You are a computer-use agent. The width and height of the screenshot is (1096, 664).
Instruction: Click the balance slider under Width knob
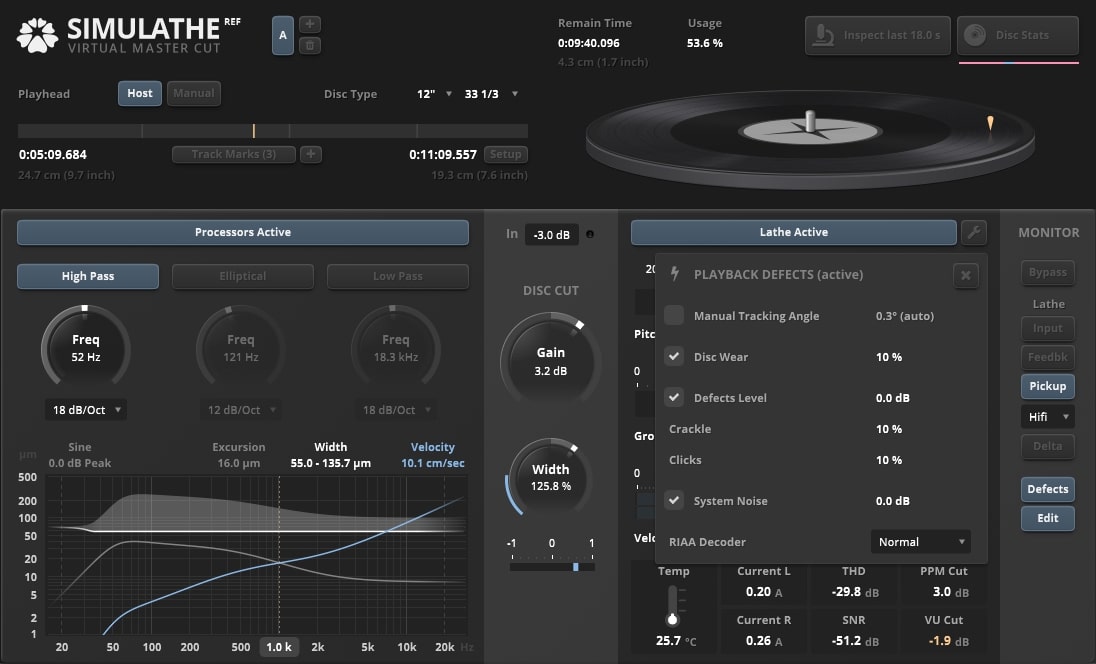[x=552, y=567]
